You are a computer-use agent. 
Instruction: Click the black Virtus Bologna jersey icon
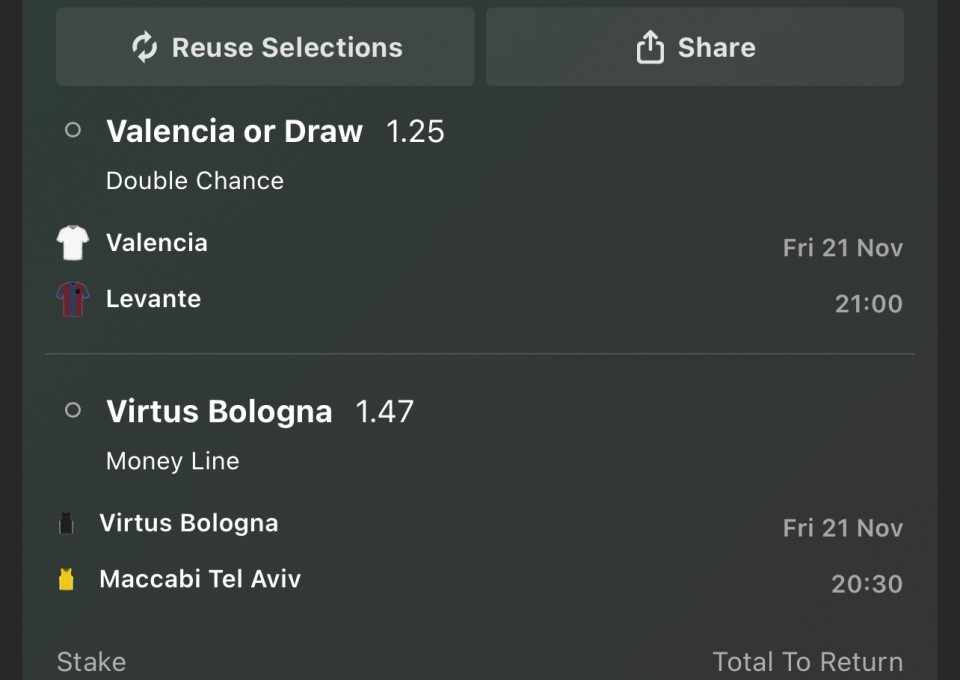click(66, 523)
